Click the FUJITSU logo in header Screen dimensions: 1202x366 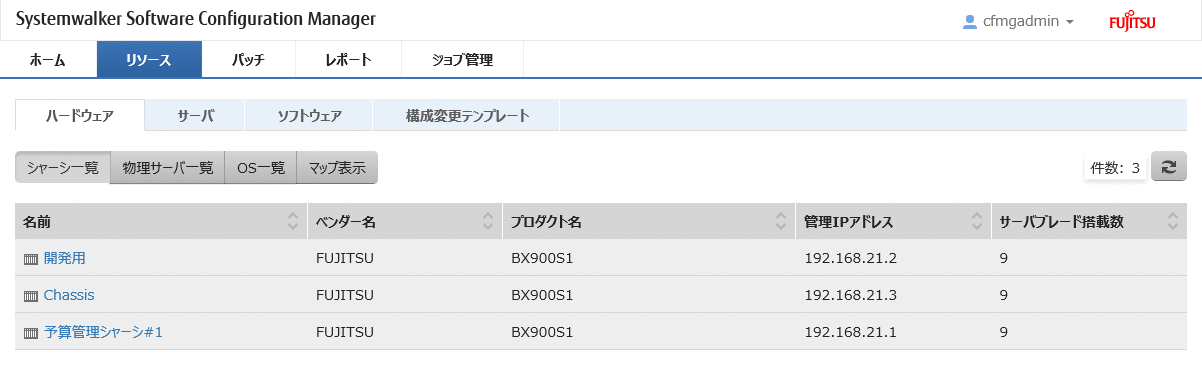[x=1132, y=22]
